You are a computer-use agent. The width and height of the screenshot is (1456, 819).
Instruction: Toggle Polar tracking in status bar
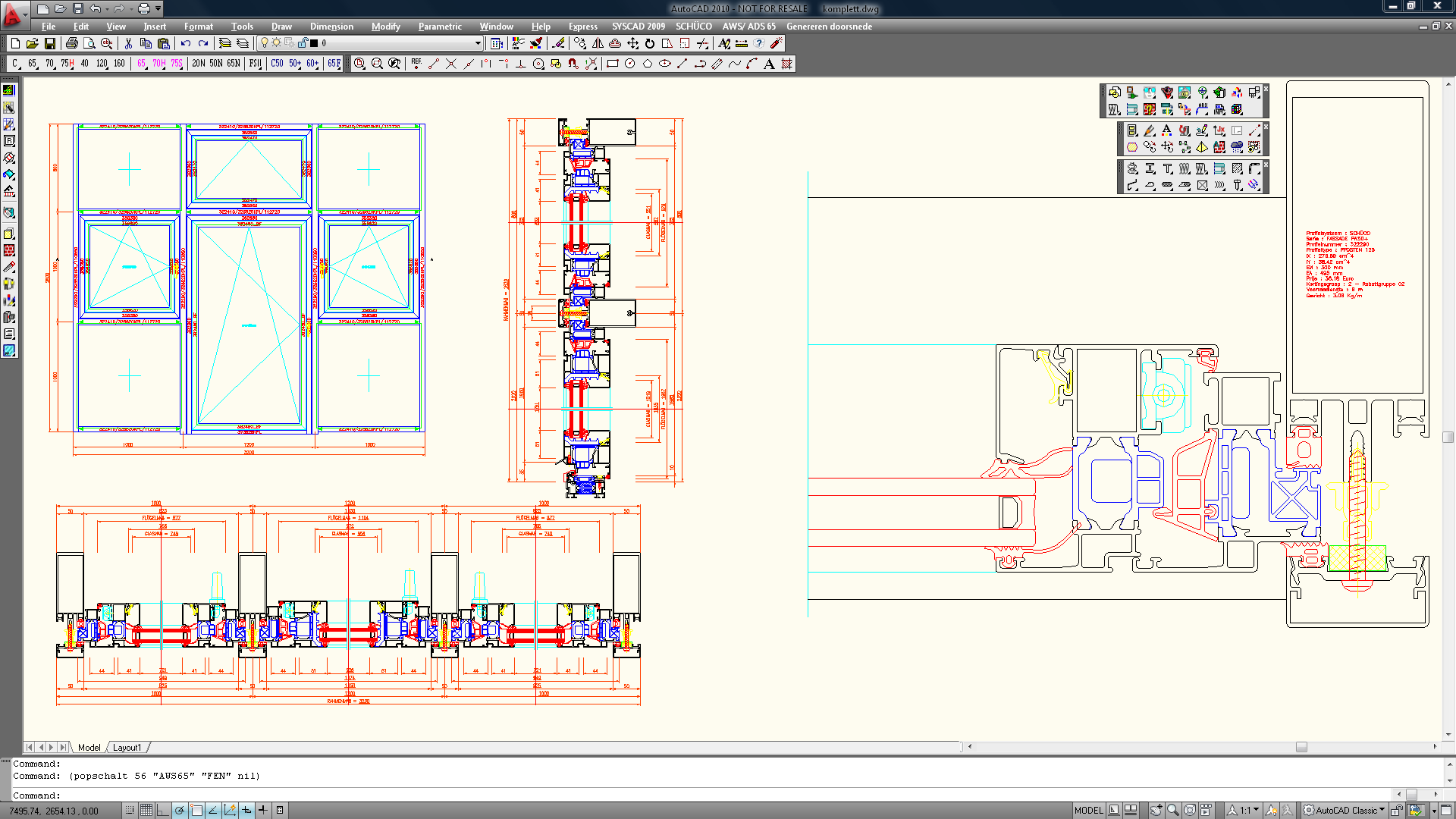point(180,810)
